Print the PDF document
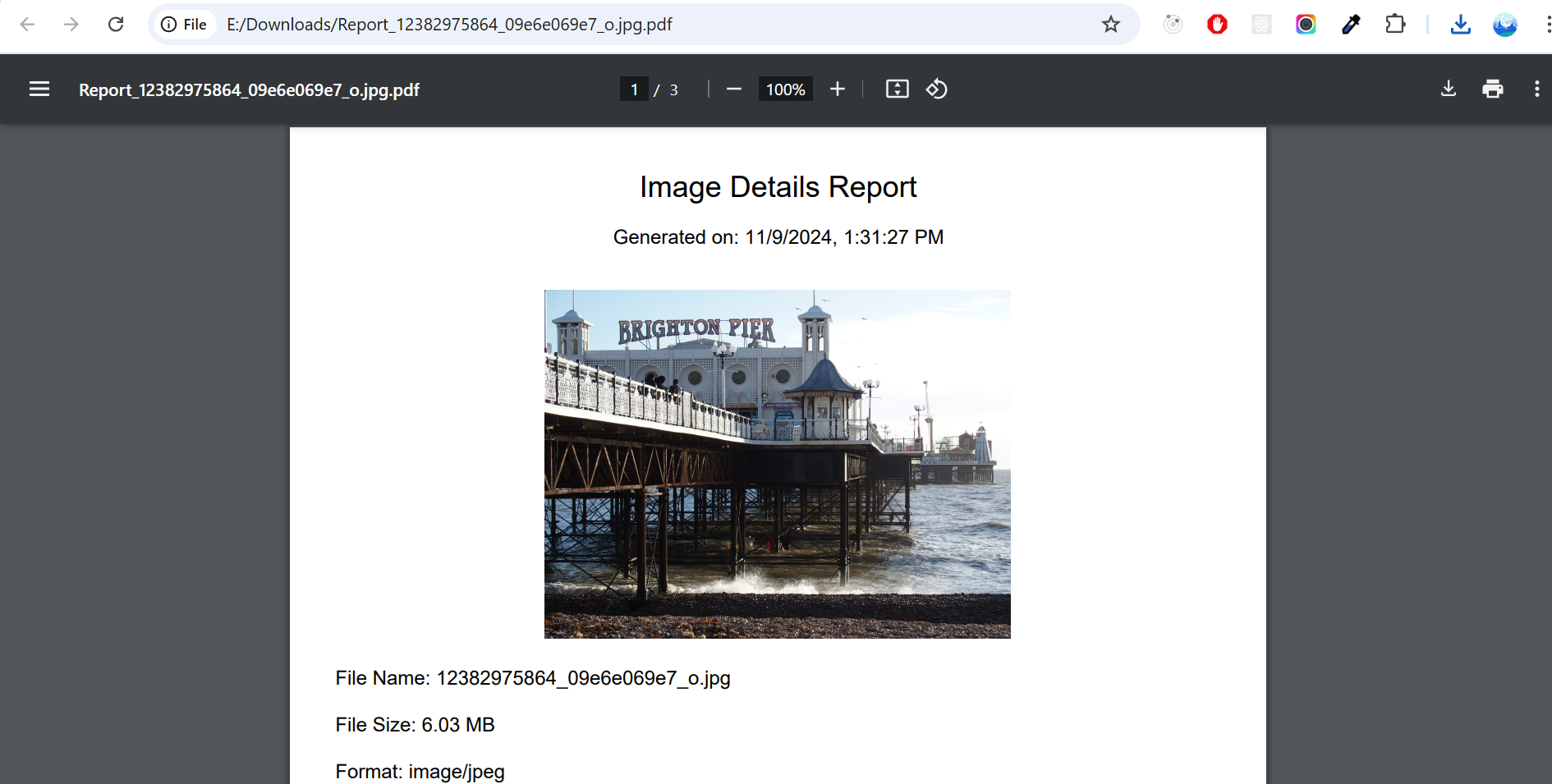 (1493, 89)
